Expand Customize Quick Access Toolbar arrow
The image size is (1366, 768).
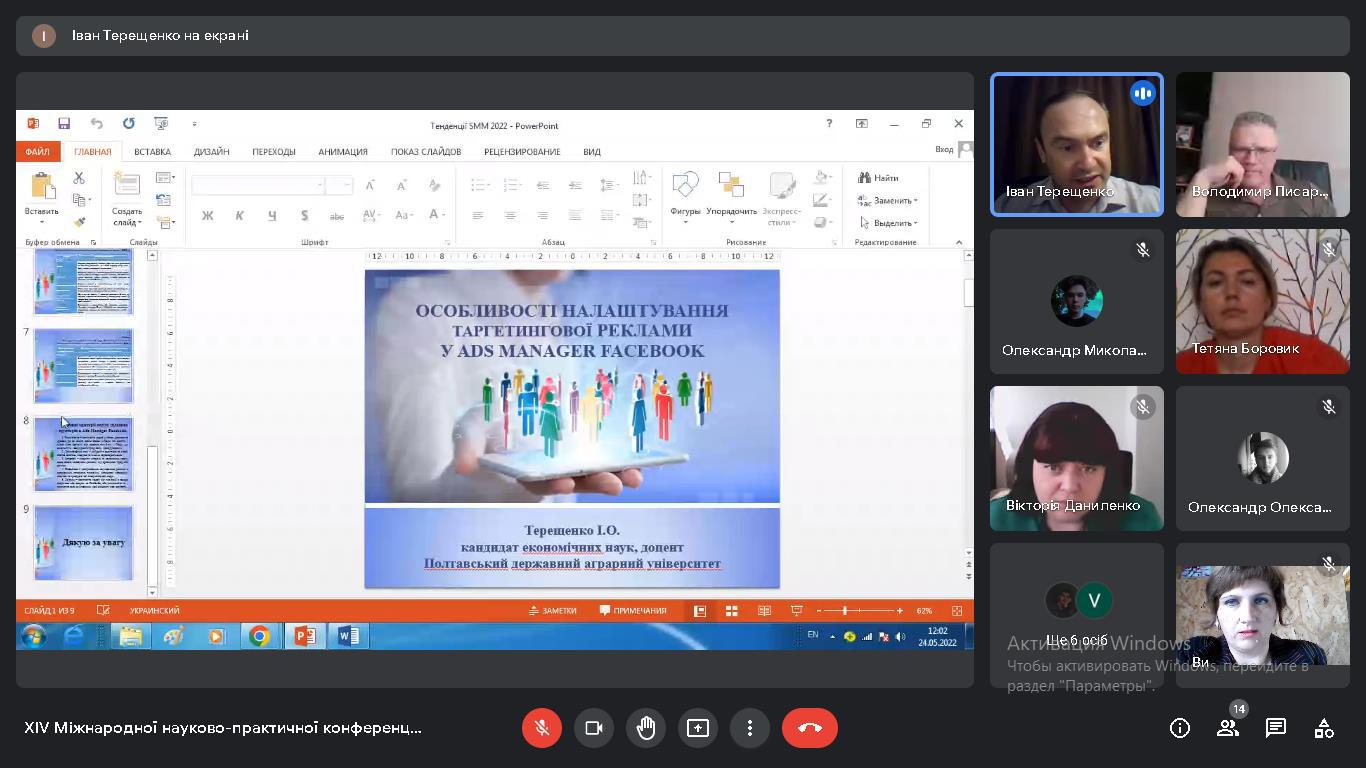point(194,124)
